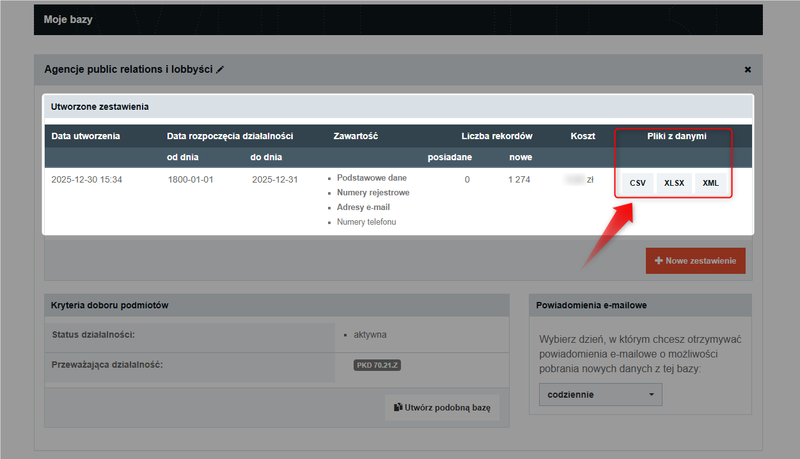
Task: Create a new report with Nowe zestawienie
Action: tap(695, 261)
